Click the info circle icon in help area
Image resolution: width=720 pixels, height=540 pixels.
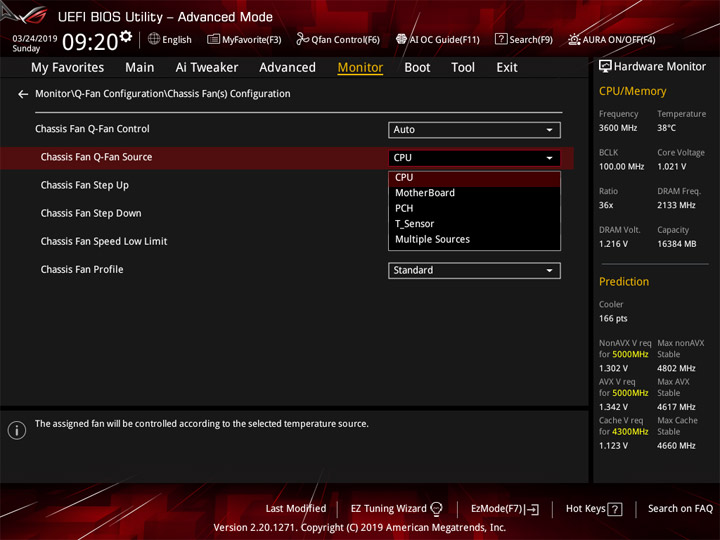pyautogui.click(x=17, y=430)
